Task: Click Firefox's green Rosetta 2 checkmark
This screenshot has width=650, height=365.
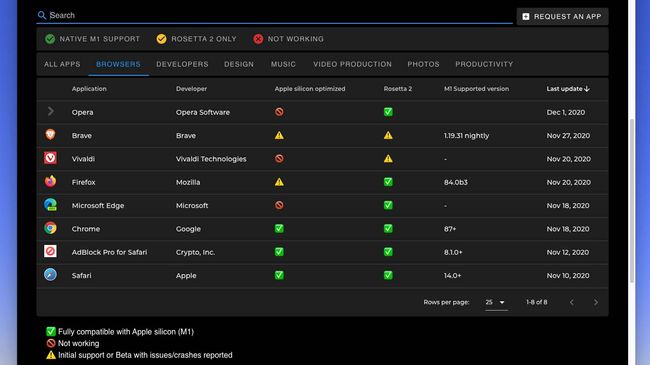Action: (x=388, y=182)
